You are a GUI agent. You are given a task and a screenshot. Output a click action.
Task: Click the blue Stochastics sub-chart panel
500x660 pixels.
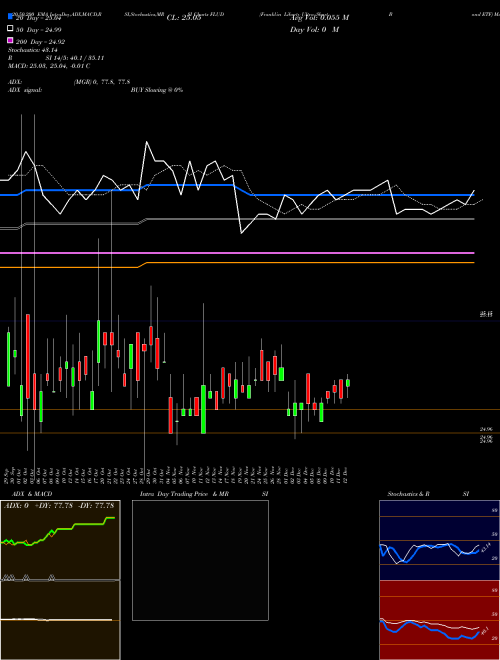439,540
